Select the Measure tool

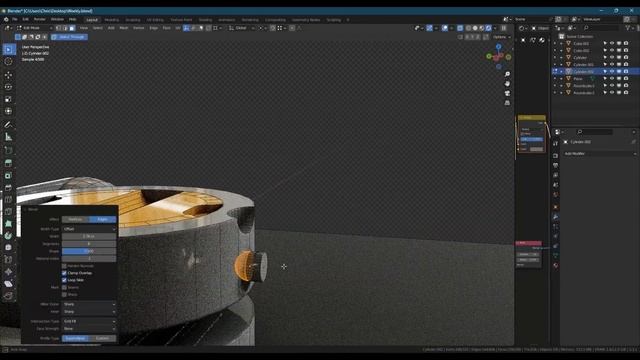click(x=8, y=137)
